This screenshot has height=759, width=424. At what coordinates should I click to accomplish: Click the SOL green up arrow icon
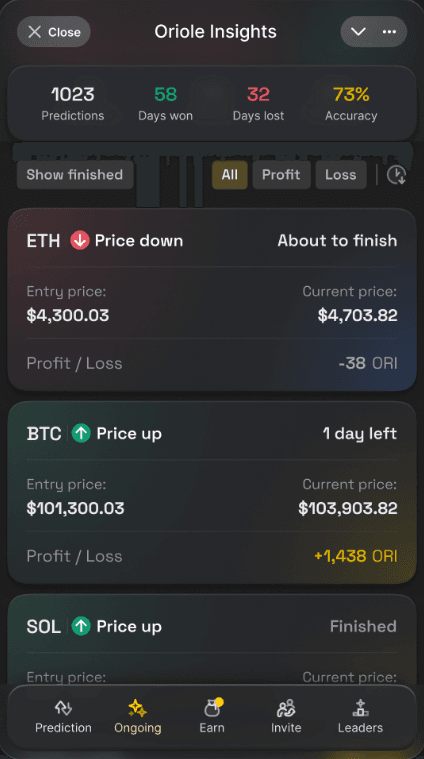81,626
